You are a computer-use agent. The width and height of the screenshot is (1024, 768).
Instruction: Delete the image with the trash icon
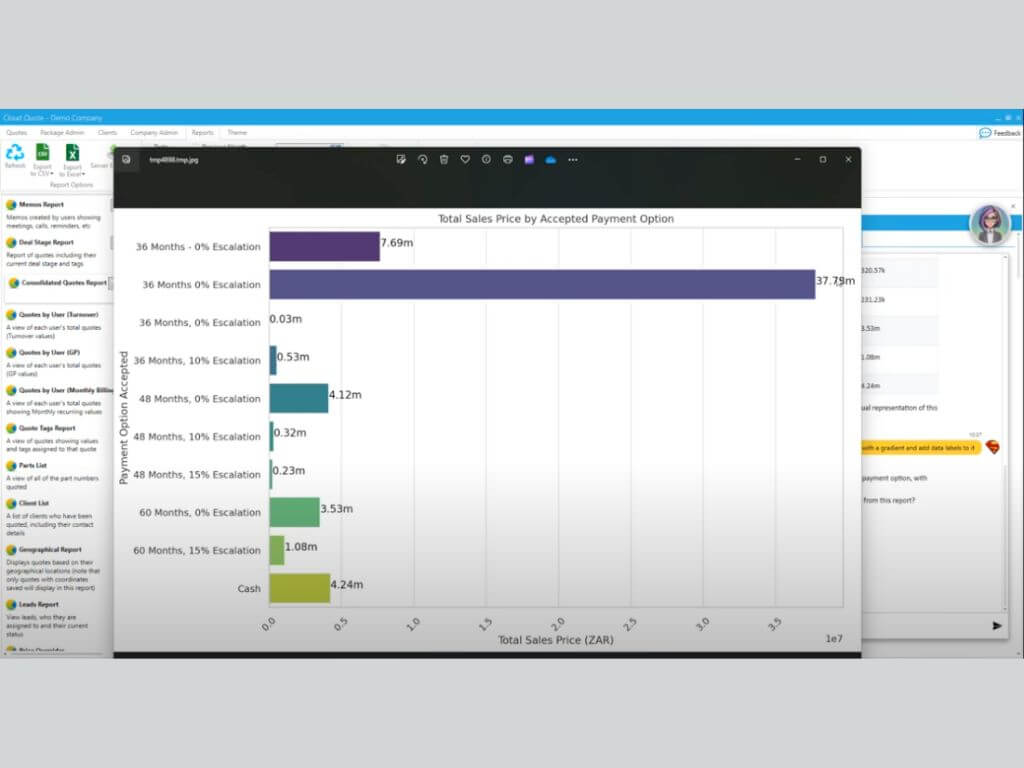coord(444,159)
